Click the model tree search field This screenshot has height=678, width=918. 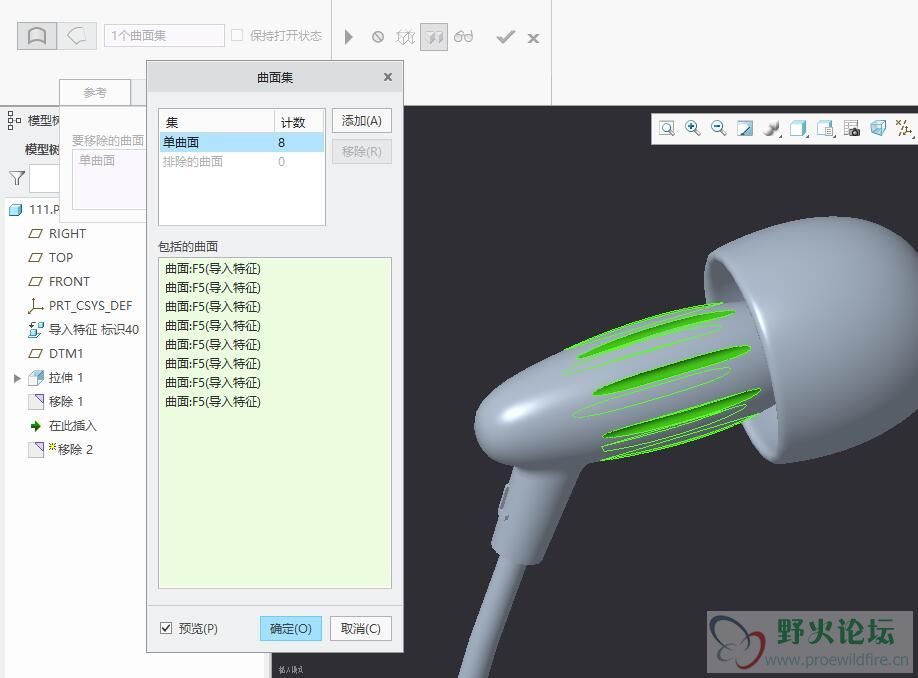[x=44, y=178]
